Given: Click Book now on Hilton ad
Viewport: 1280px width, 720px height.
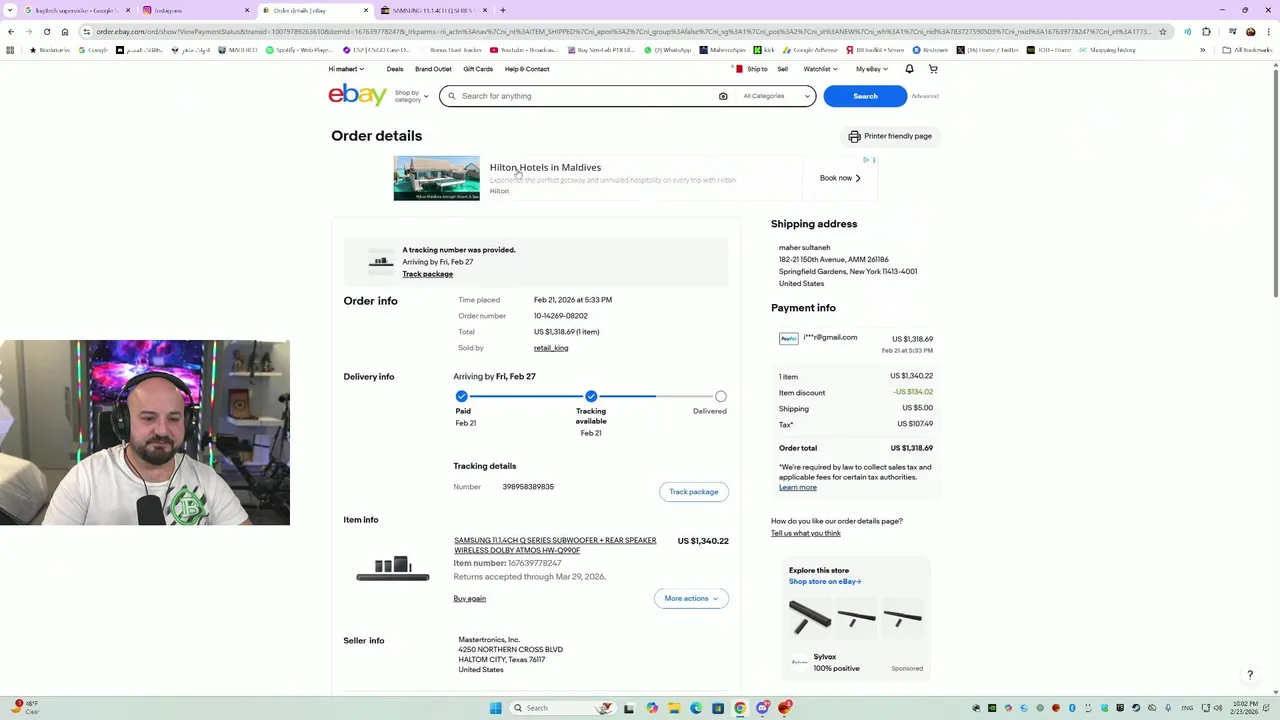Looking at the screenshot, I should (x=840, y=178).
